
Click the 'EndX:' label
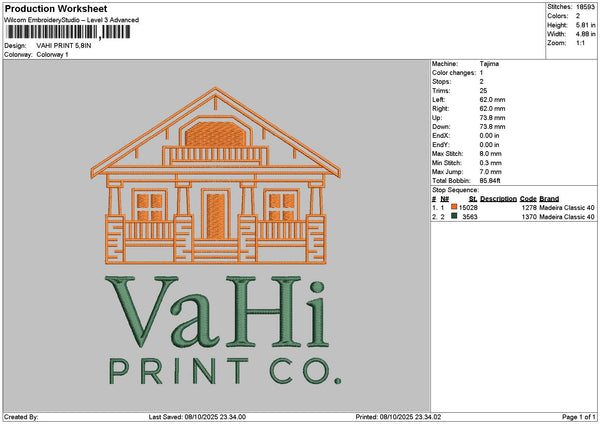point(441,136)
